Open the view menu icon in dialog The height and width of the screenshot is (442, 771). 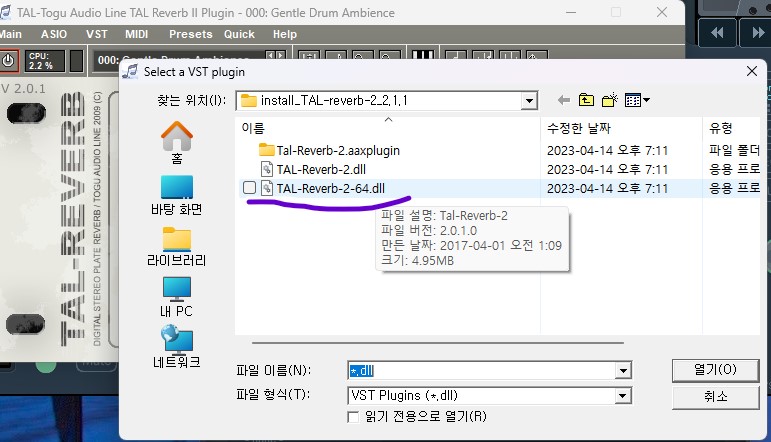[x=637, y=100]
